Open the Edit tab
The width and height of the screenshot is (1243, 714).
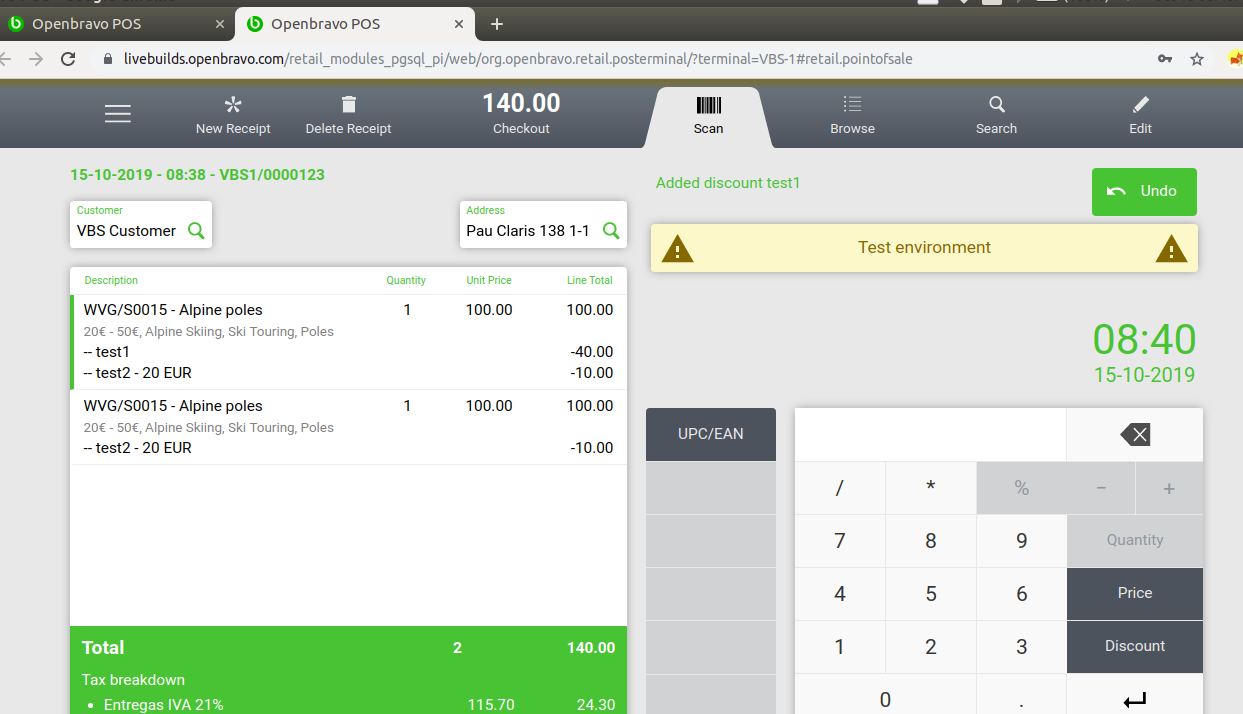click(1140, 116)
